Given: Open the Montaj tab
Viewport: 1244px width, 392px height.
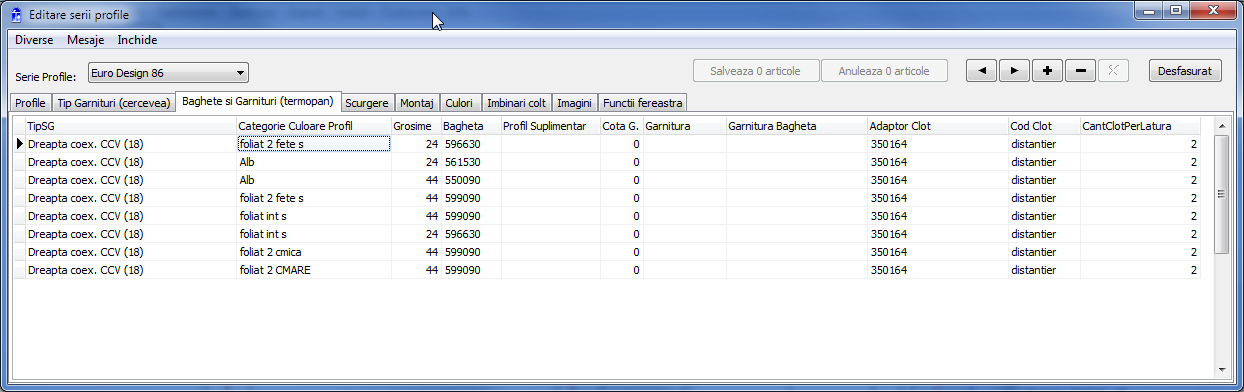Looking at the screenshot, I should (416, 103).
